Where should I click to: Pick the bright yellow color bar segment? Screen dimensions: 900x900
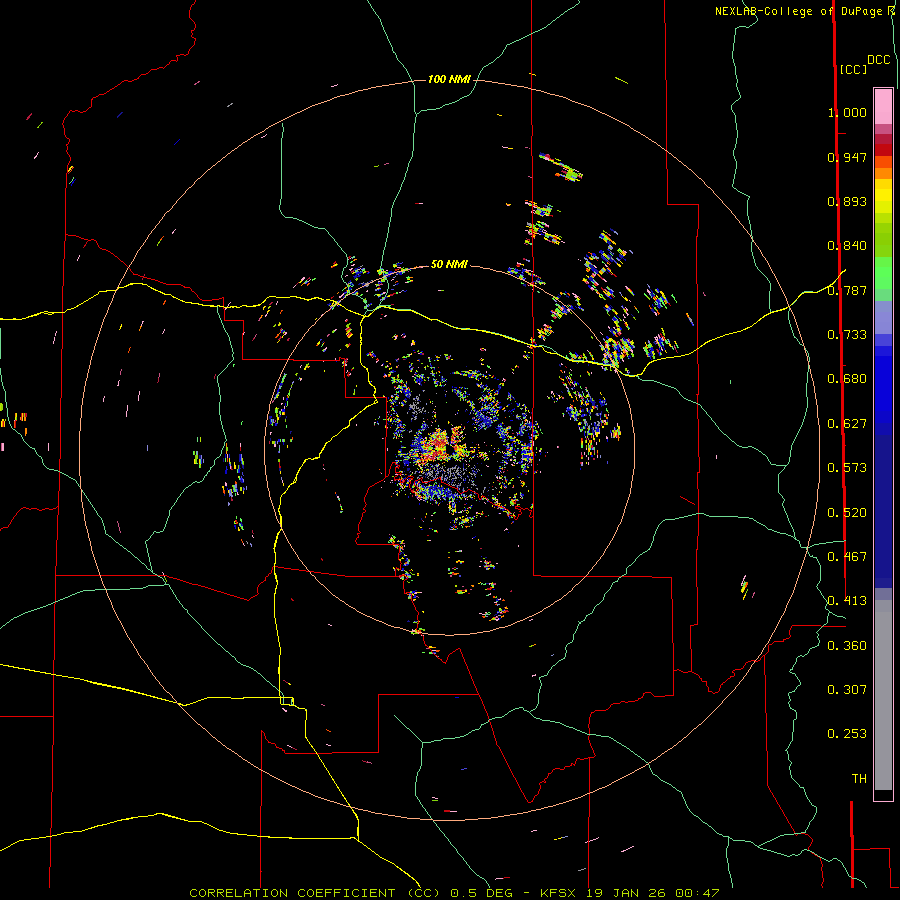pos(883,196)
